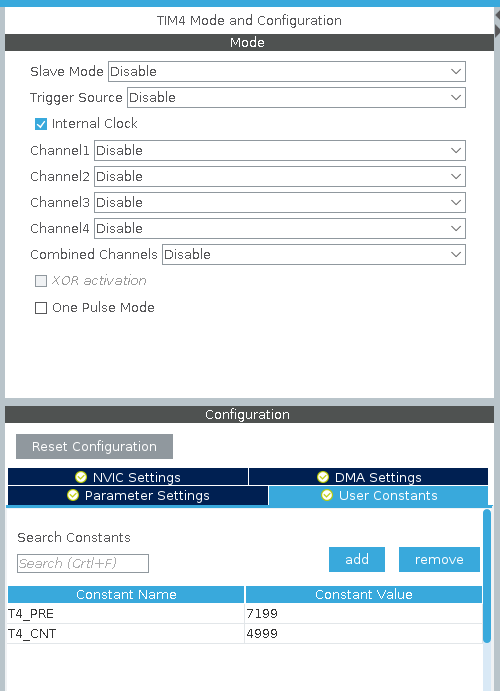Viewport: 500px width, 691px height.
Task: Uncheck the Internal Clock checkbox
Action: coord(41,124)
